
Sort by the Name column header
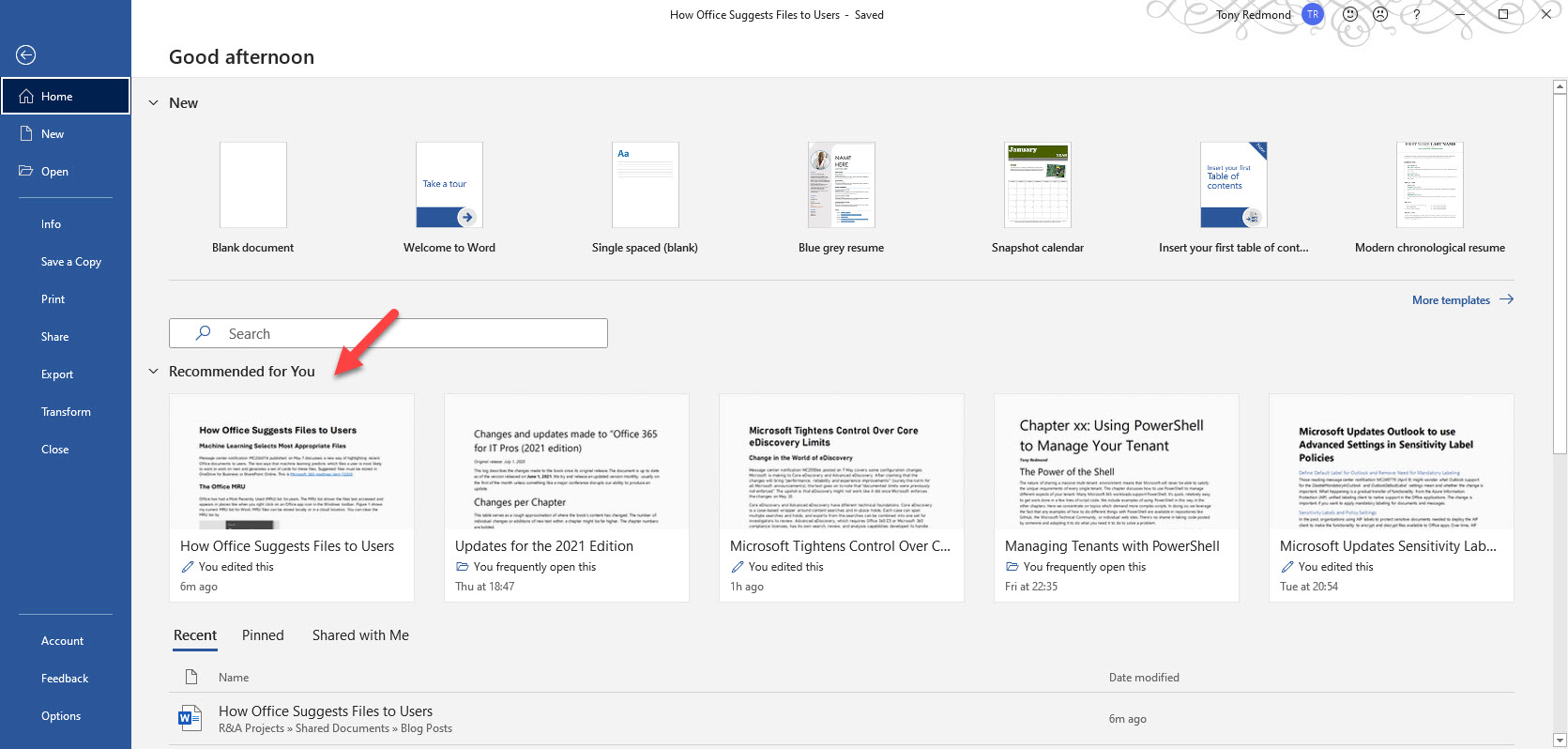[234, 678]
